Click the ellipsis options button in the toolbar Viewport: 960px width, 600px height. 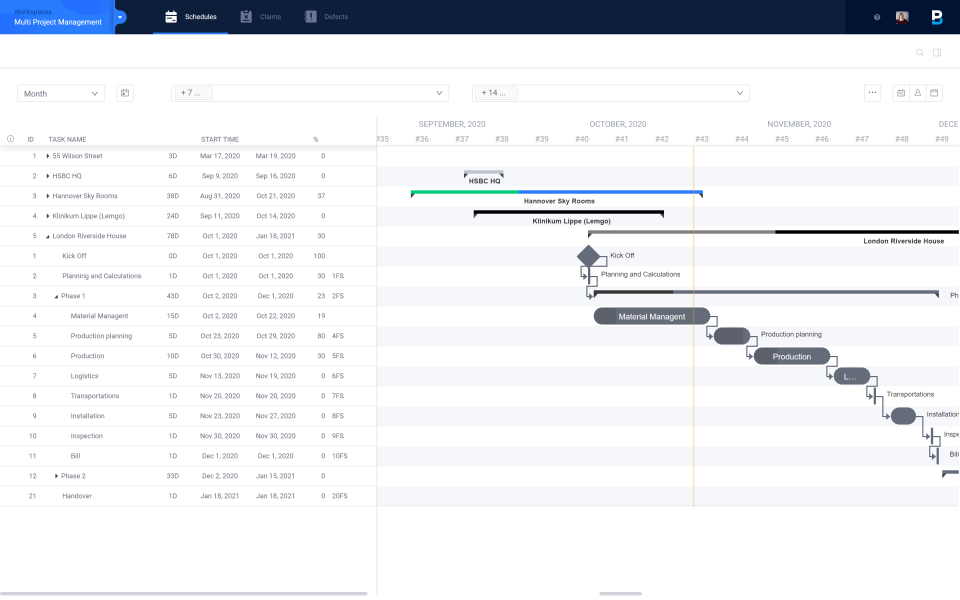[872, 92]
